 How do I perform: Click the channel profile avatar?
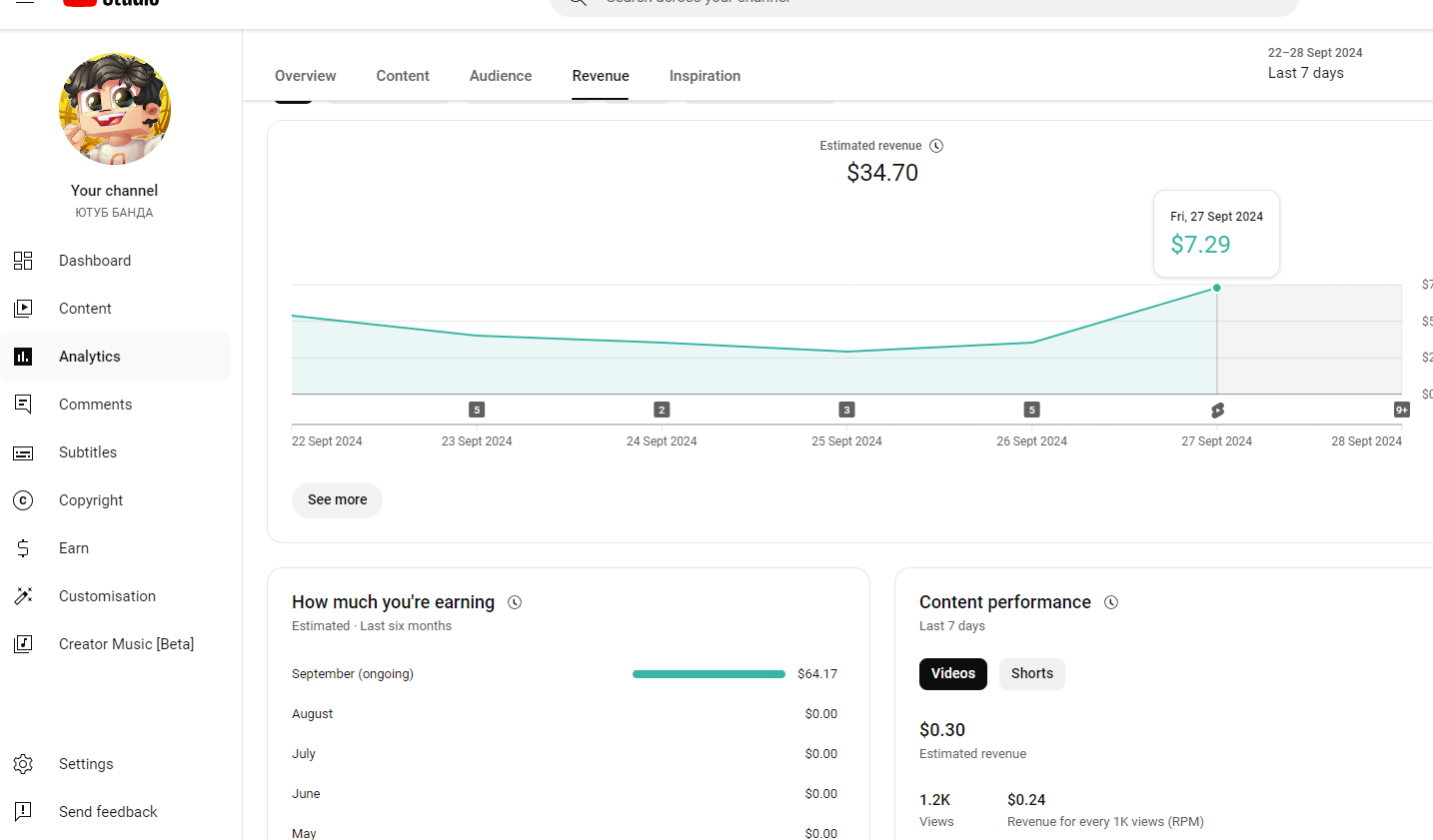tap(115, 109)
